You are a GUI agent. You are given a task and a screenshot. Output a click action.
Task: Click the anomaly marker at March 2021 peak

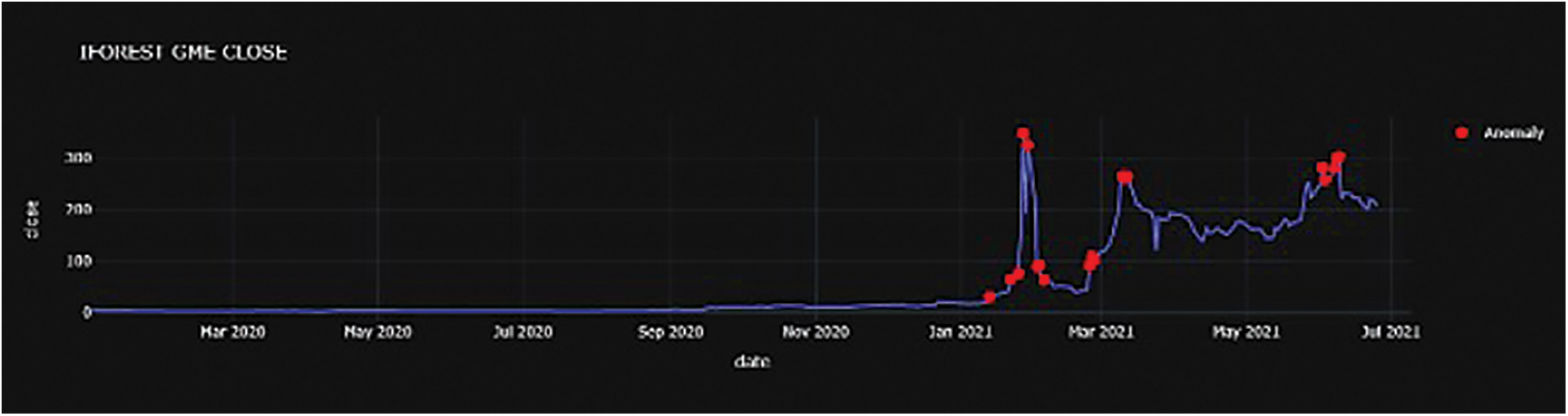pos(1124,176)
